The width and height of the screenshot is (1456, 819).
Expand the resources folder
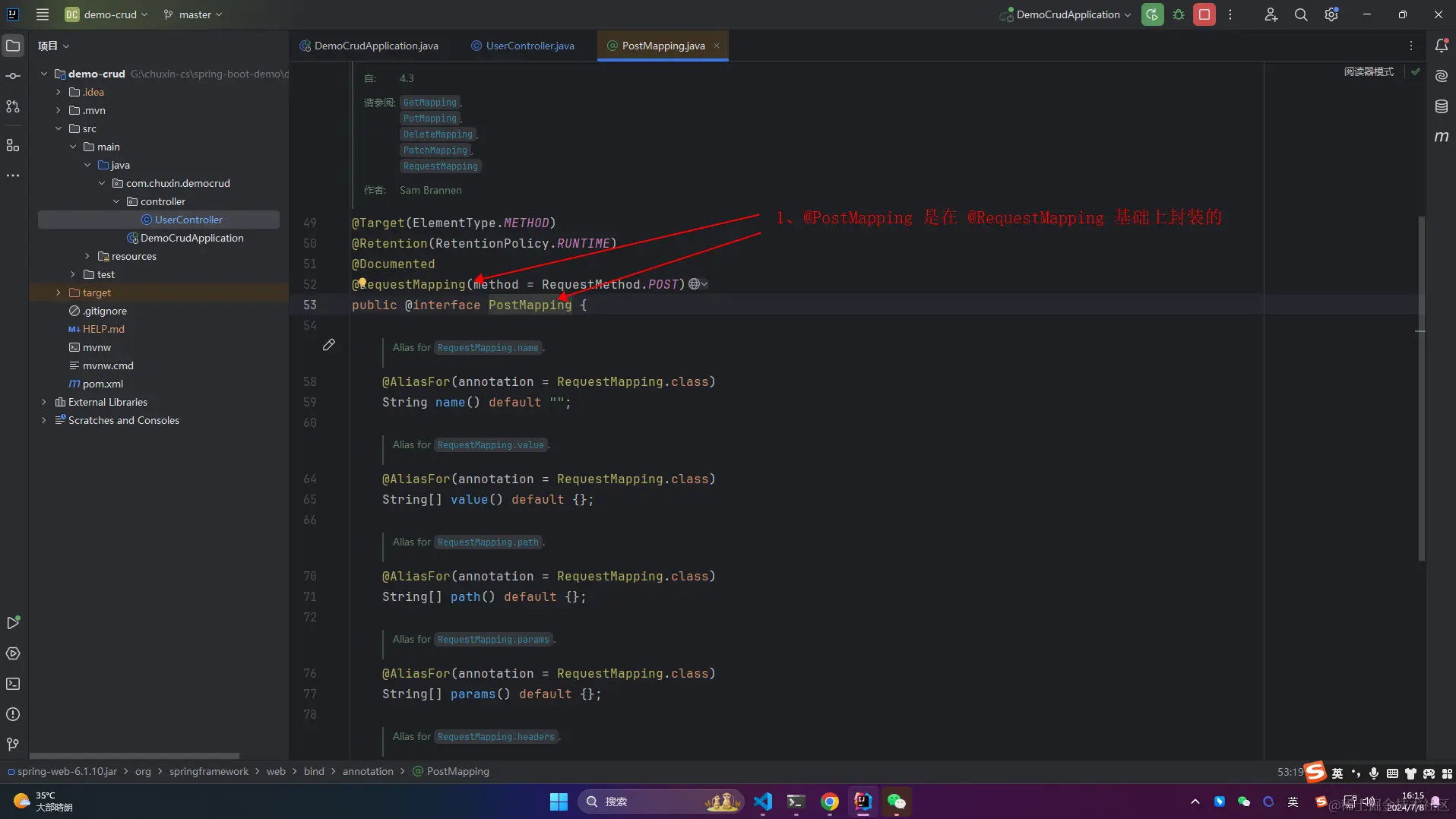[x=87, y=256]
